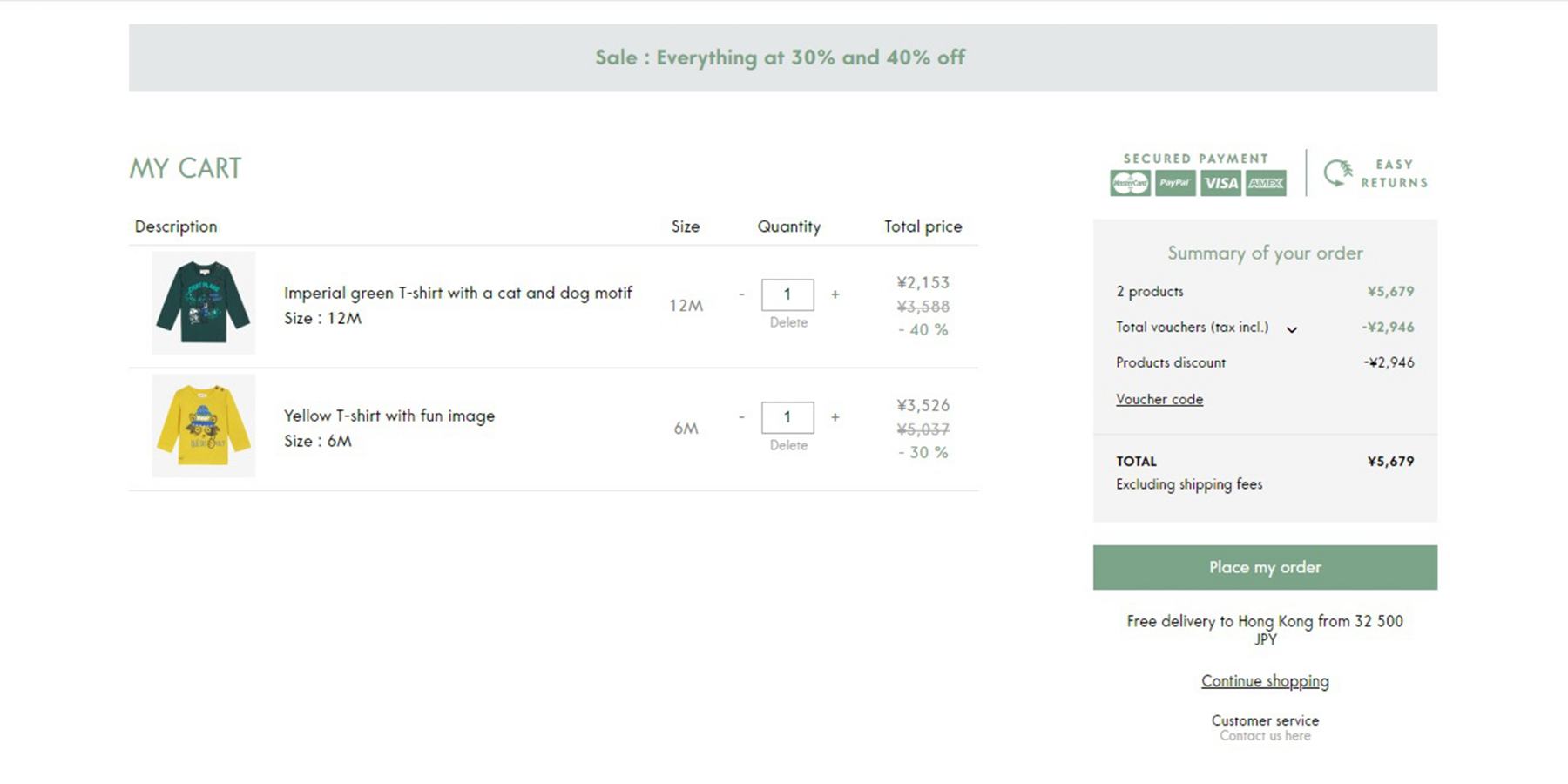1568x784 pixels.
Task: Expand the Total vouchers chevron
Action: tap(1292, 329)
